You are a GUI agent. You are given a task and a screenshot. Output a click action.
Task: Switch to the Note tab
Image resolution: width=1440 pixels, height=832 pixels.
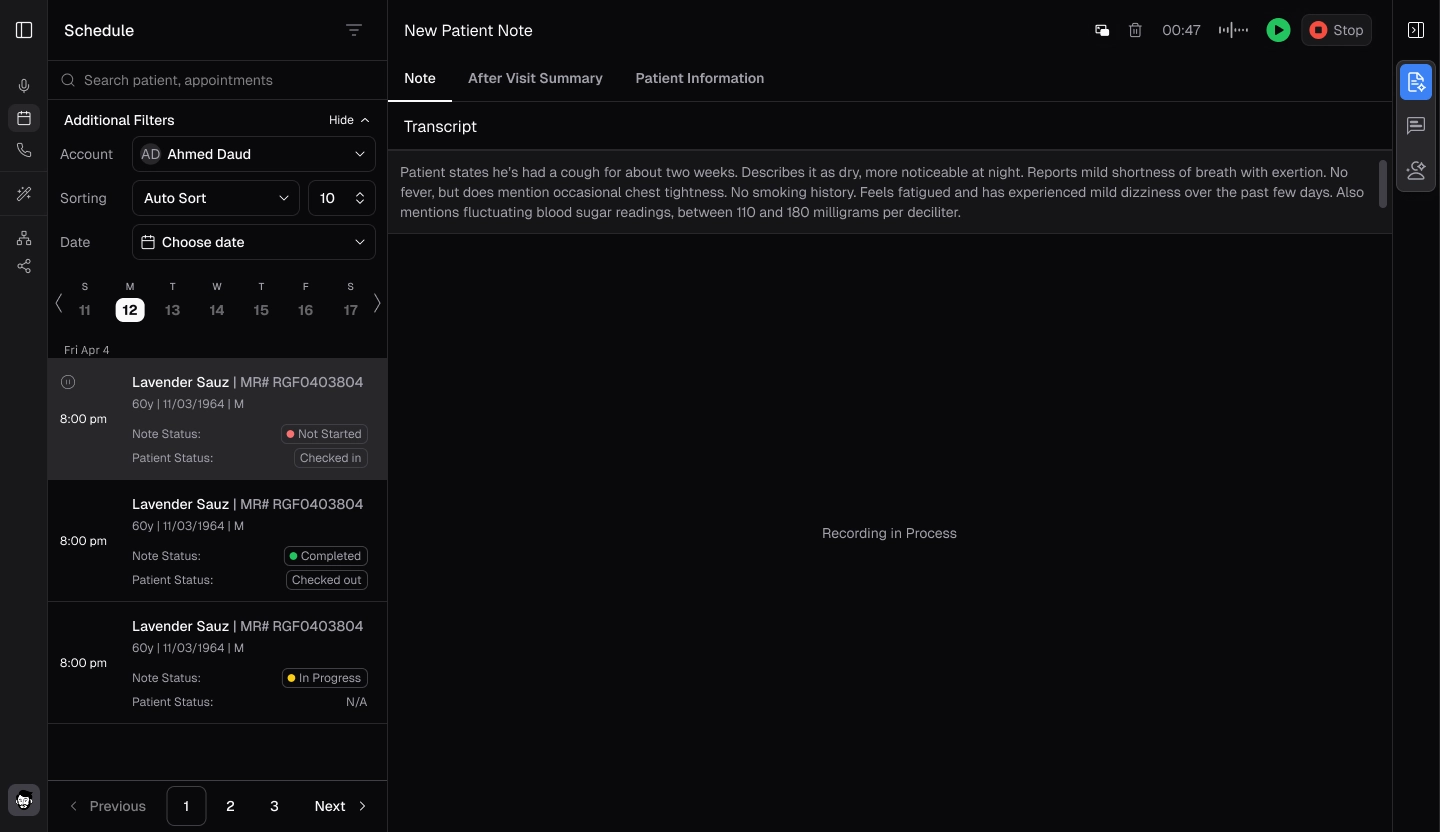point(420,78)
